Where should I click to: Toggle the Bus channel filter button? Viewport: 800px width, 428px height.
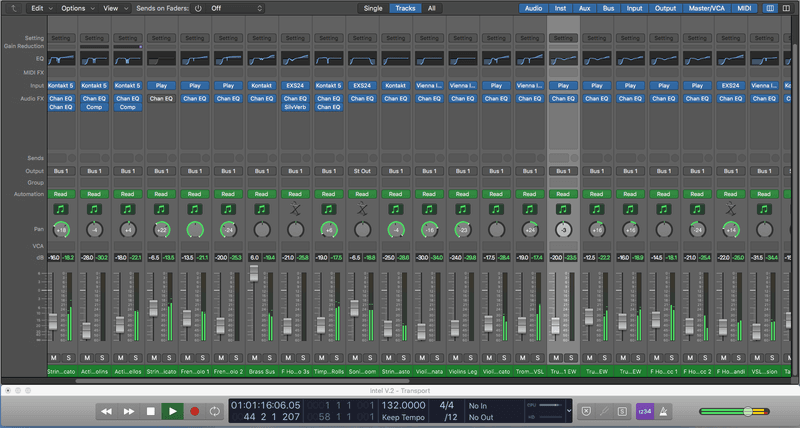tap(608, 8)
